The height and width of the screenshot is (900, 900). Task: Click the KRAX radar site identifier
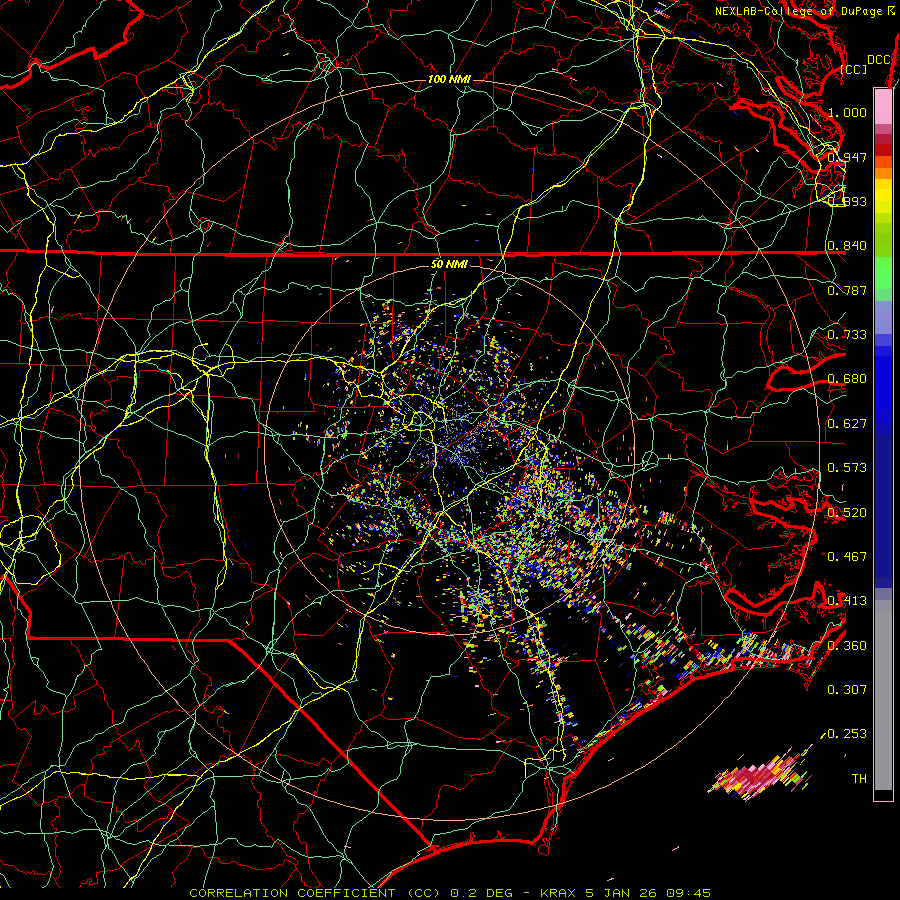point(558,893)
